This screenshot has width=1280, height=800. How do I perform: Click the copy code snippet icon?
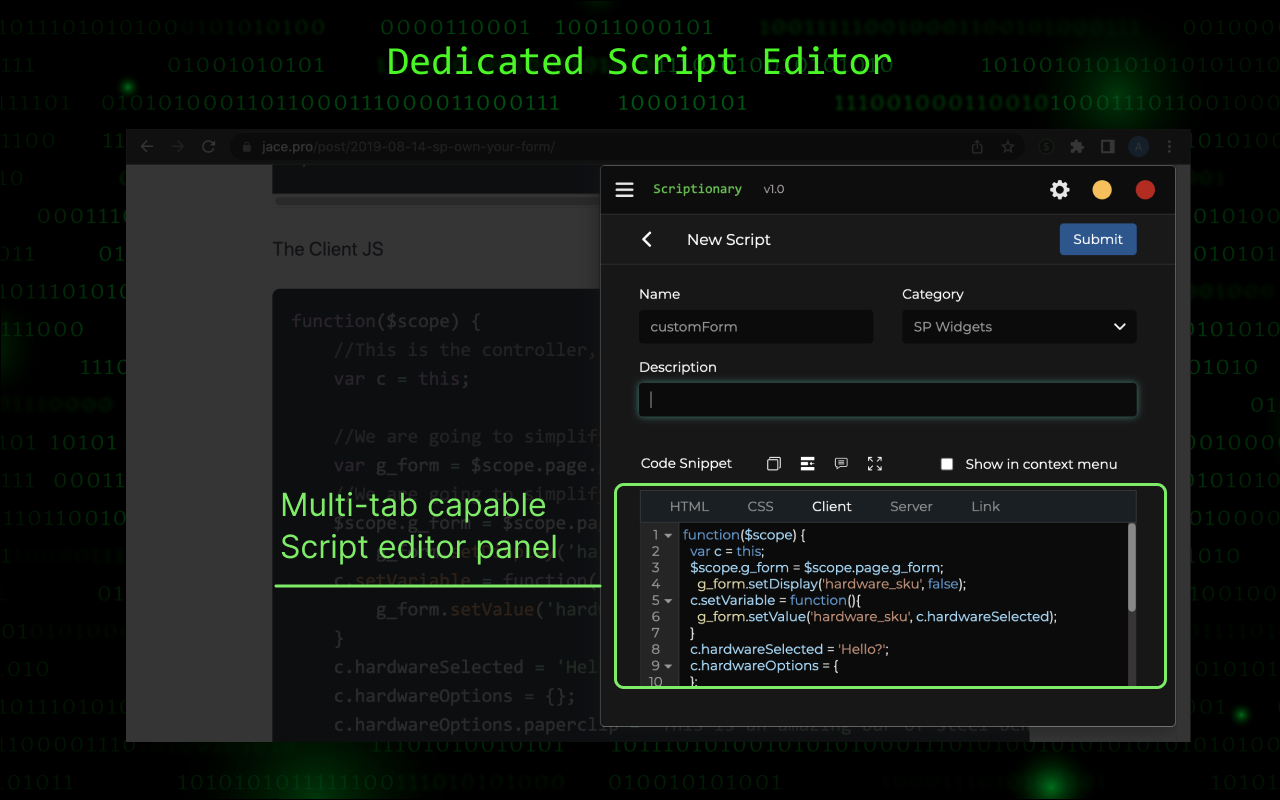coord(774,464)
